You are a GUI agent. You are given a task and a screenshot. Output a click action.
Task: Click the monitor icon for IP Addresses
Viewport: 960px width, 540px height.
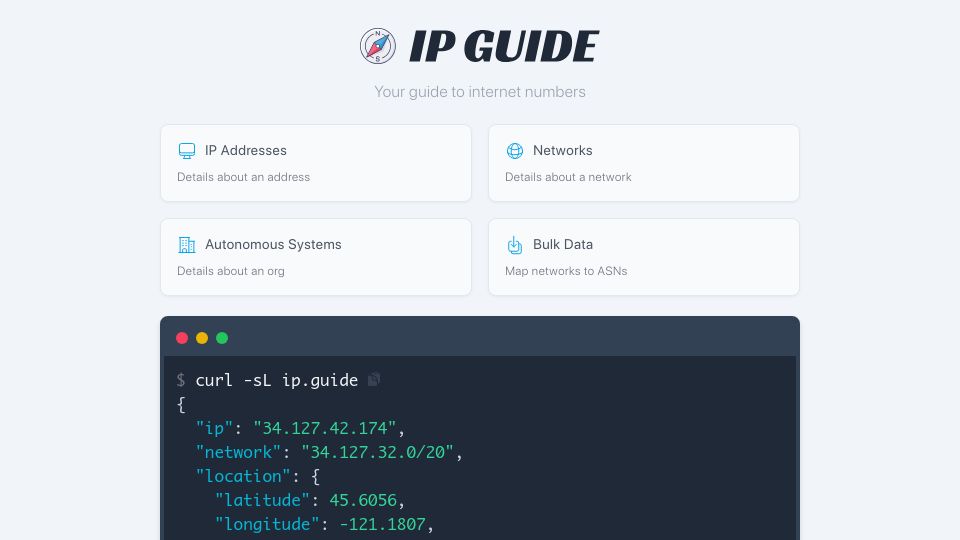[x=187, y=151]
